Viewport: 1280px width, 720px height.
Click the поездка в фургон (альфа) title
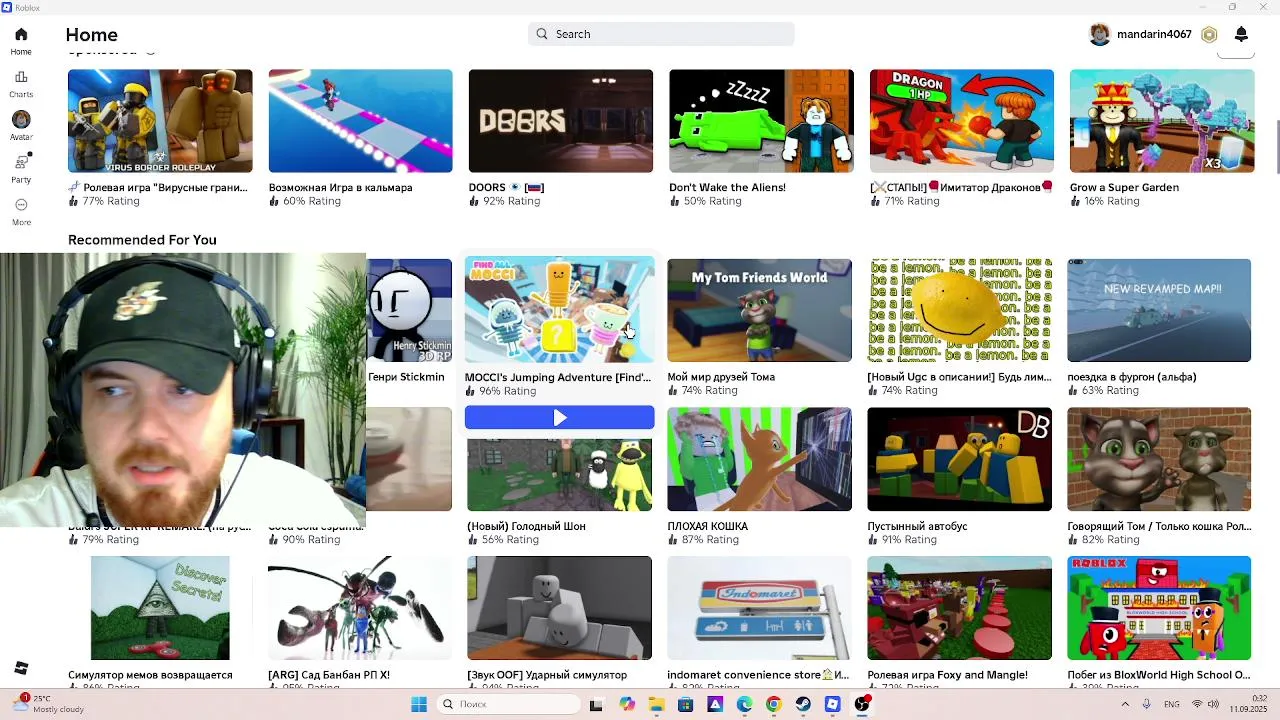tap(1132, 377)
